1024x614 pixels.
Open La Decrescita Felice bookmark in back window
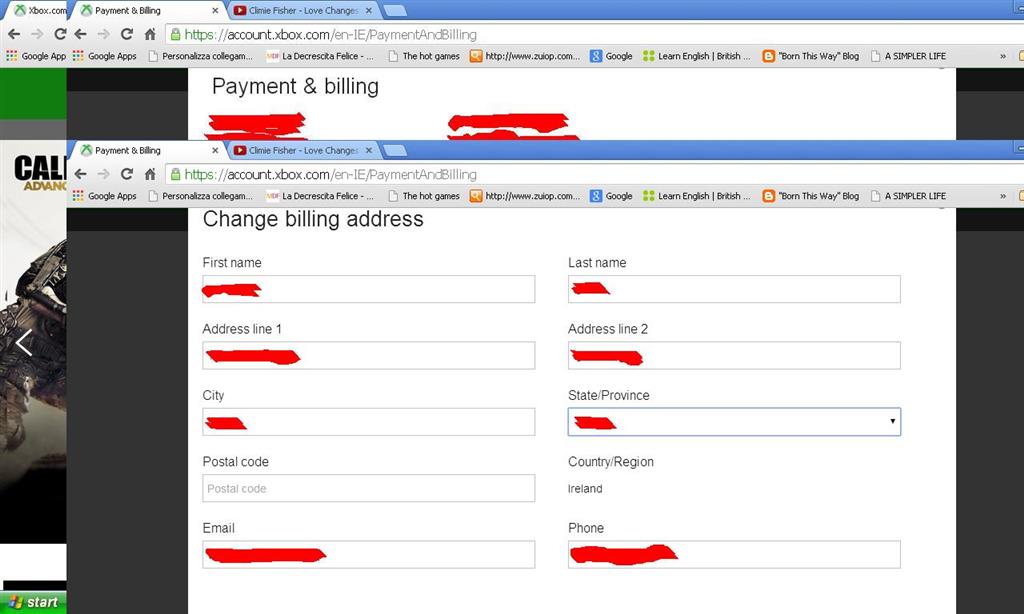320,56
